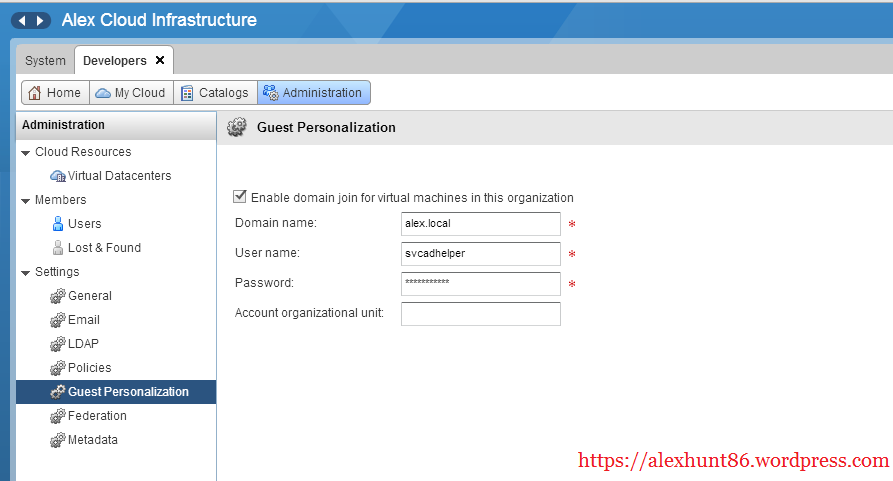This screenshot has width=893, height=481.
Task: Close the Developers tab
Action: pyautogui.click(x=160, y=61)
